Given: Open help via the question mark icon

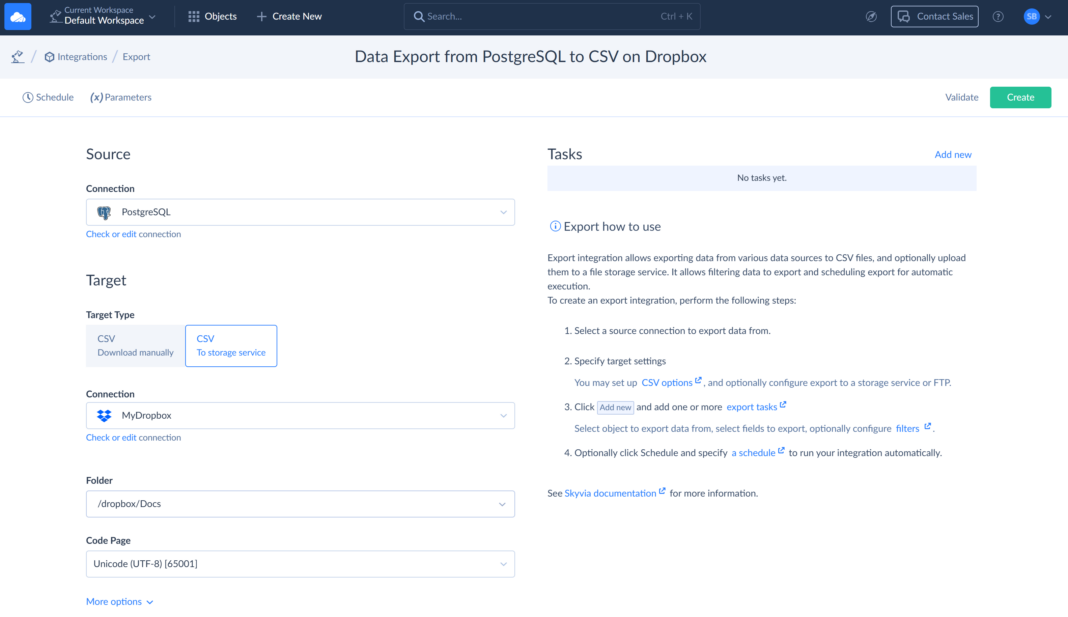Looking at the screenshot, I should point(998,16).
